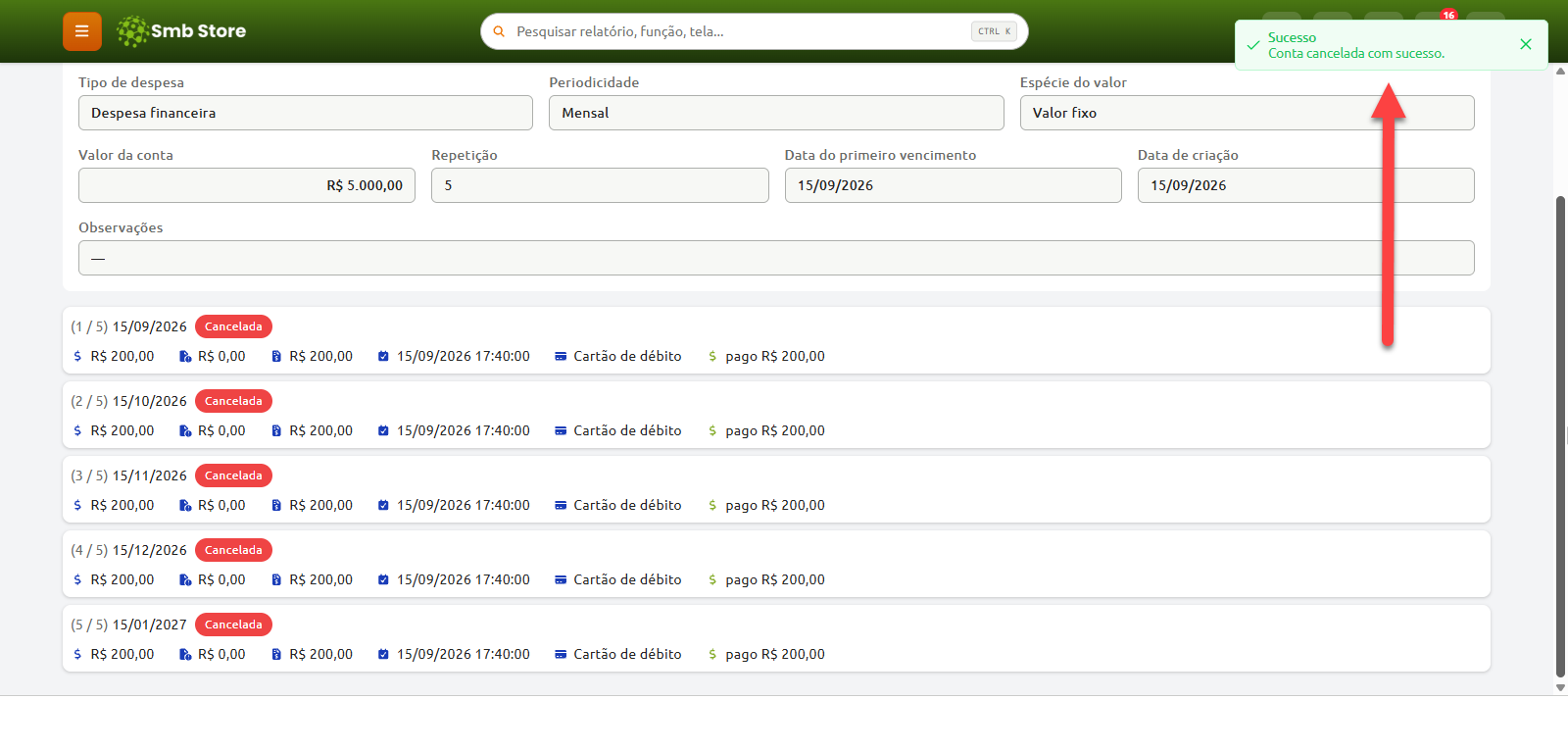Click the calendar check icon in the 15/09/2026 installment
Viewport: 1568px width, 750px height.
[x=383, y=356]
